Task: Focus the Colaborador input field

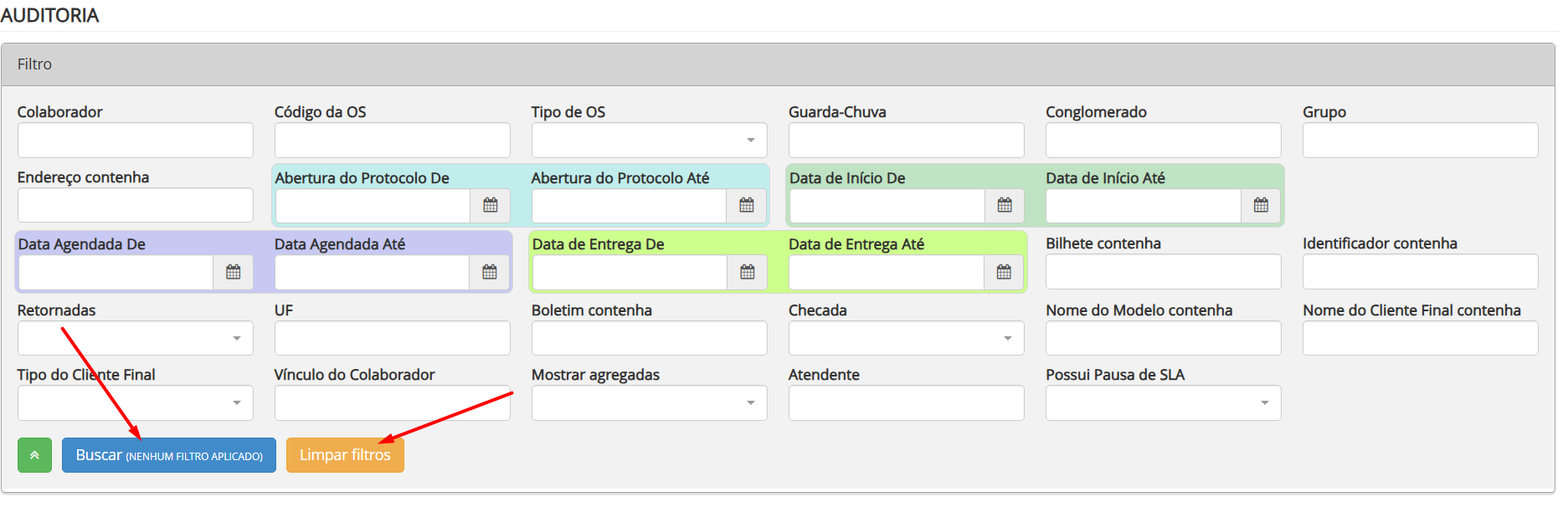Action: click(x=135, y=141)
